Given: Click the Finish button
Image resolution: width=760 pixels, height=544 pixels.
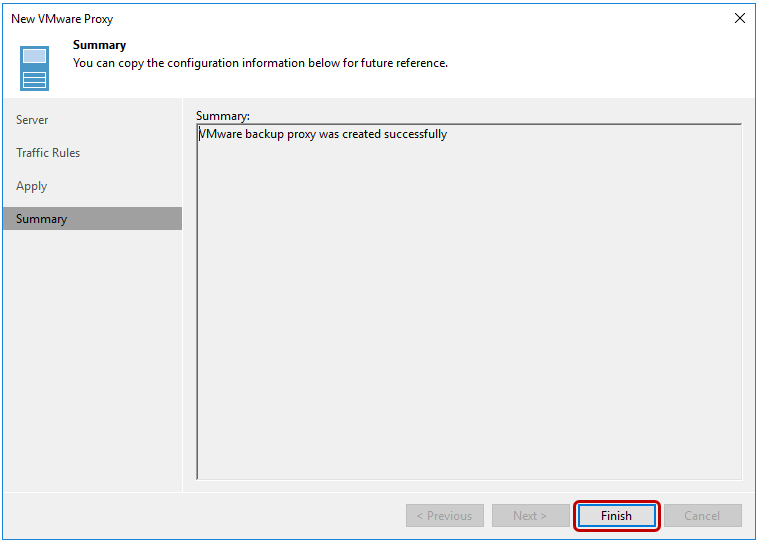Looking at the screenshot, I should tap(617, 515).
